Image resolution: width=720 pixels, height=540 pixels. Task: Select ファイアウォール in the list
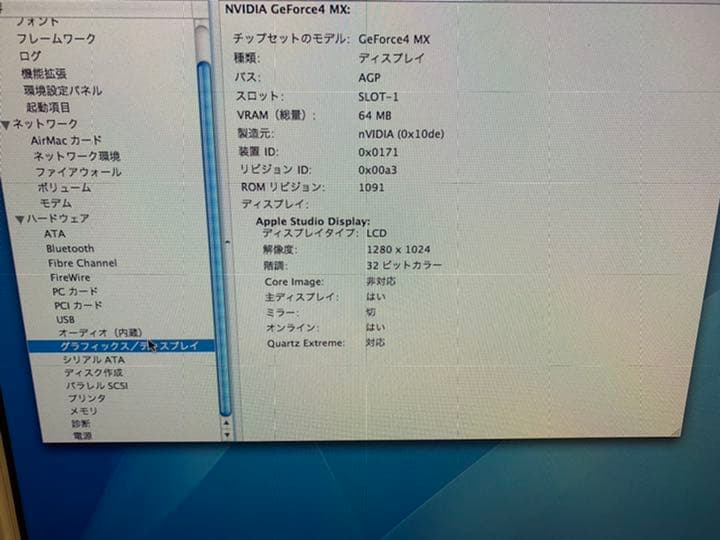79,172
